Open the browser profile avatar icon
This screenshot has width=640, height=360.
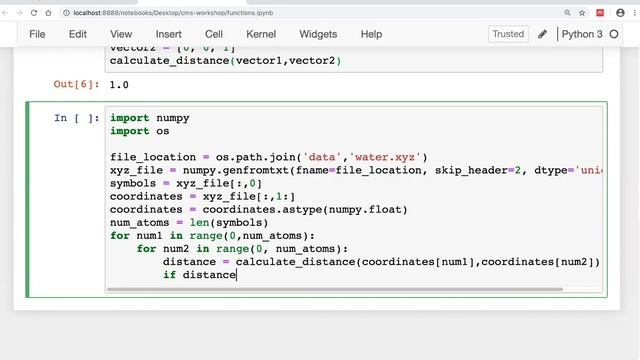(620, 13)
